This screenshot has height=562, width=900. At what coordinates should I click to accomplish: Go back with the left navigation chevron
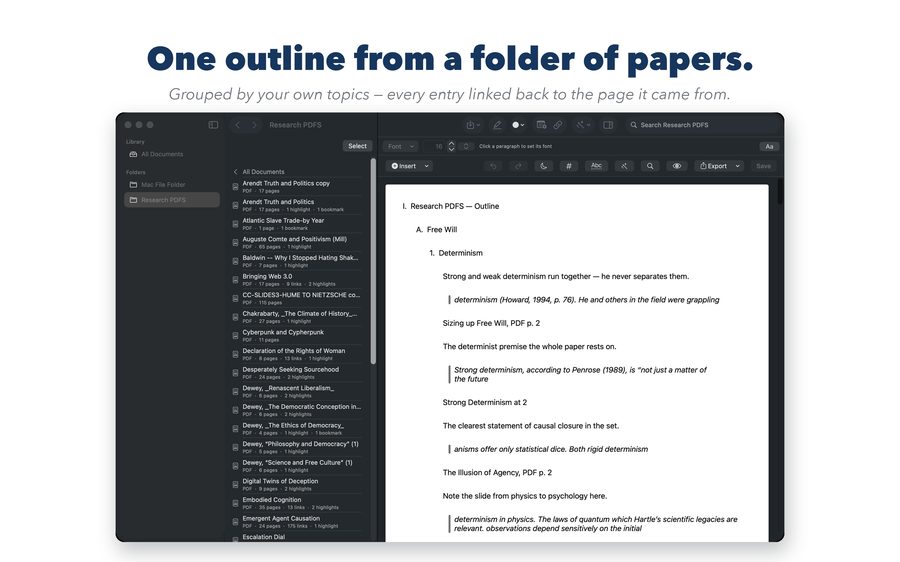click(x=237, y=125)
